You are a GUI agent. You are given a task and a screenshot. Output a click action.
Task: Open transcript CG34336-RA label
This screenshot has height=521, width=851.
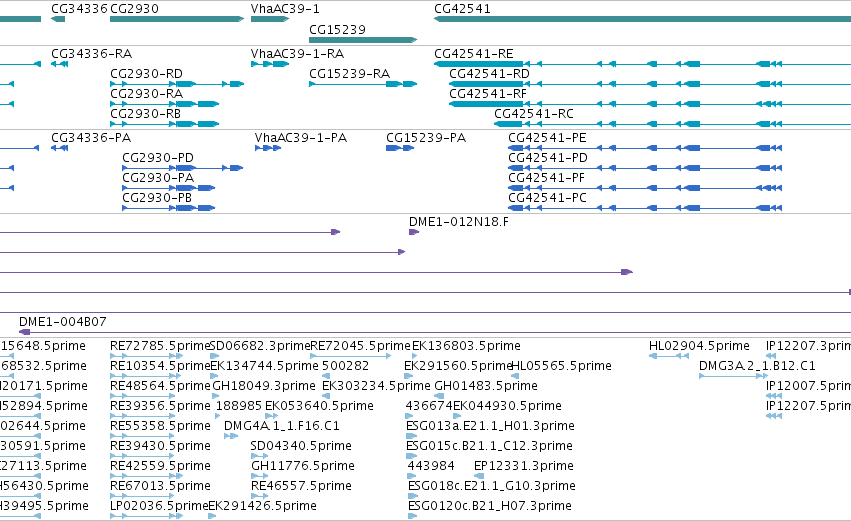click(91, 53)
